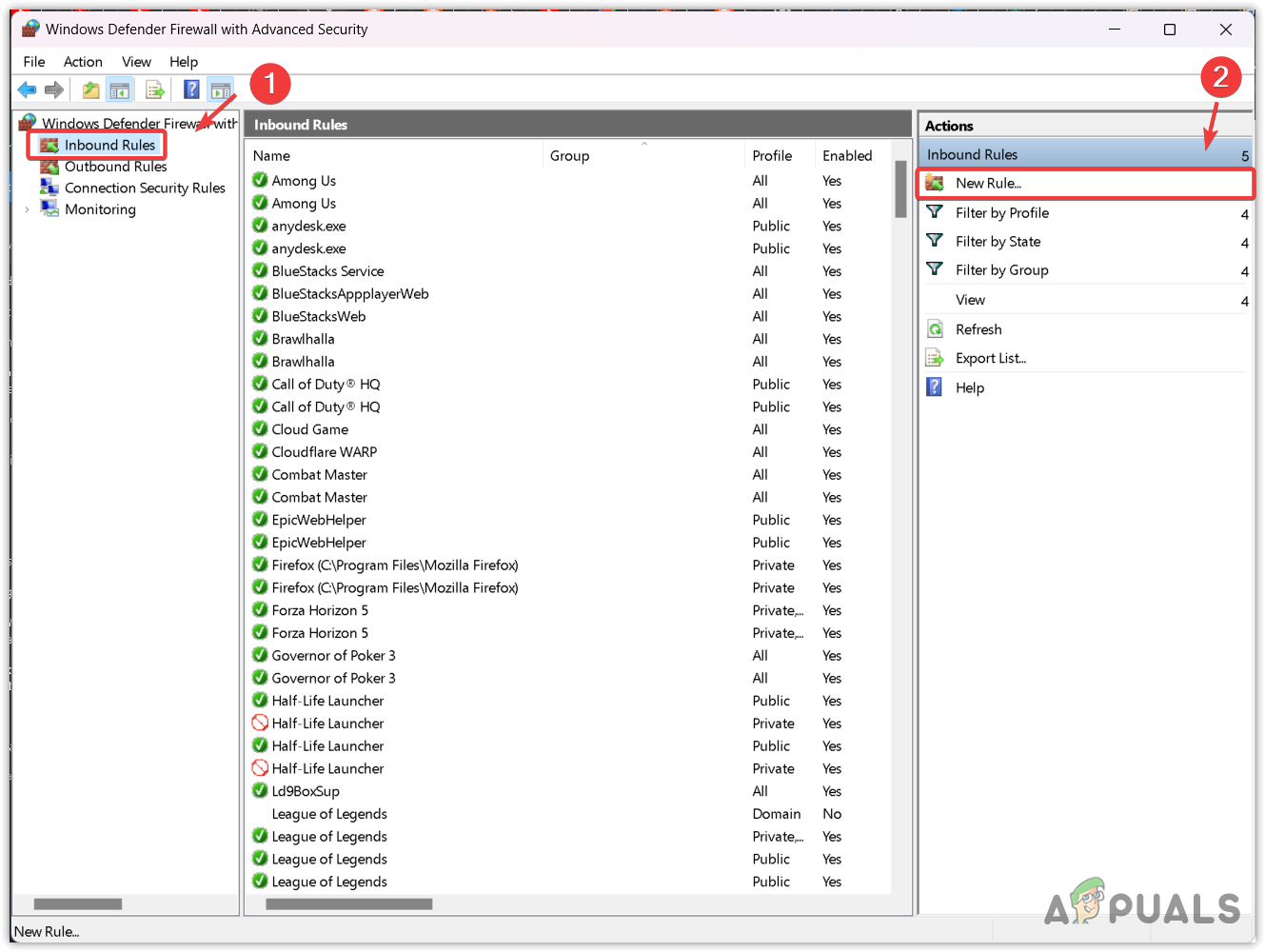Open the Action menu
The height and width of the screenshot is (952, 1265).
click(83, 62)
